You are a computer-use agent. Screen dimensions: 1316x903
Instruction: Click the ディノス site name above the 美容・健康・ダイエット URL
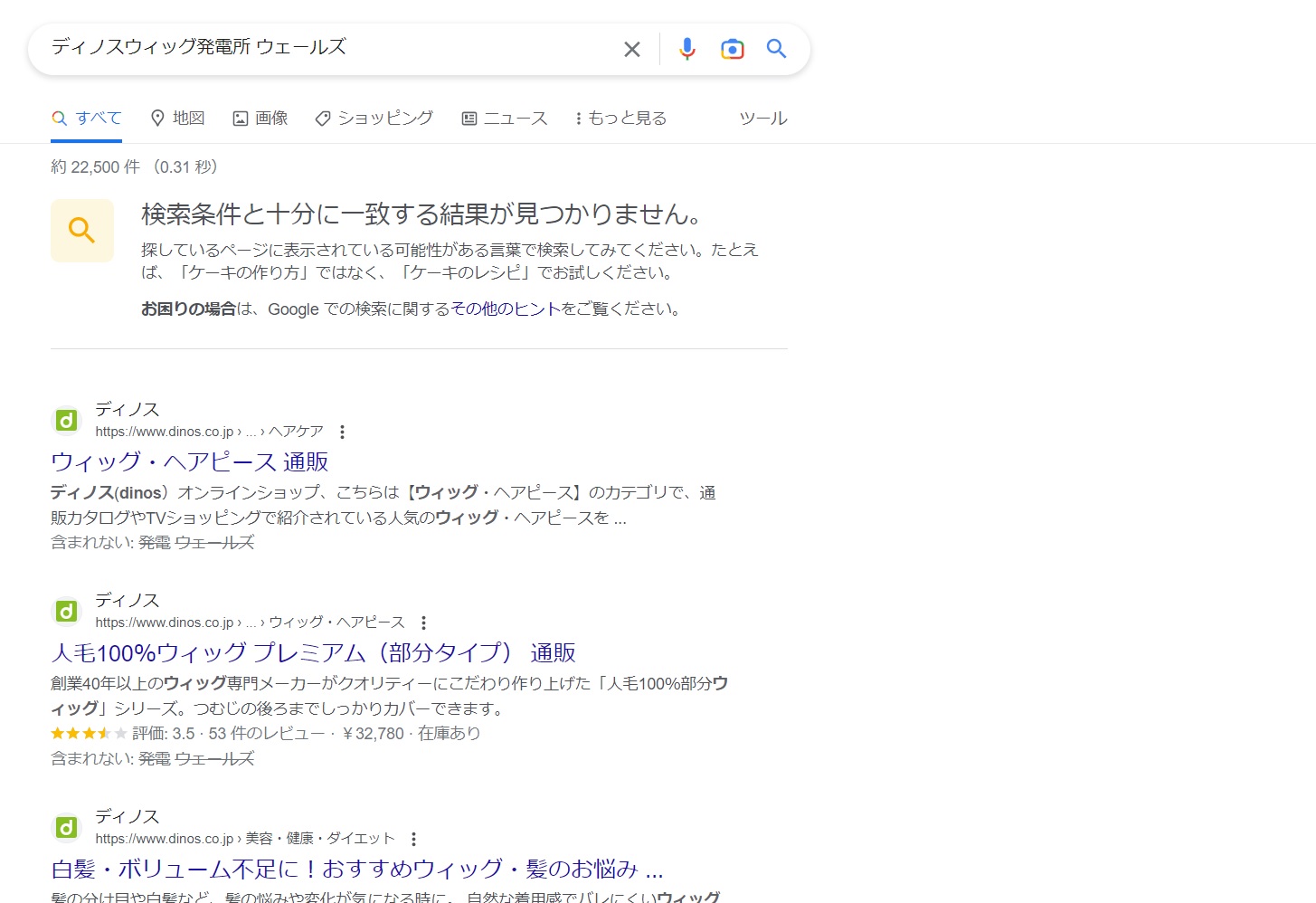[x=128, y=817]
